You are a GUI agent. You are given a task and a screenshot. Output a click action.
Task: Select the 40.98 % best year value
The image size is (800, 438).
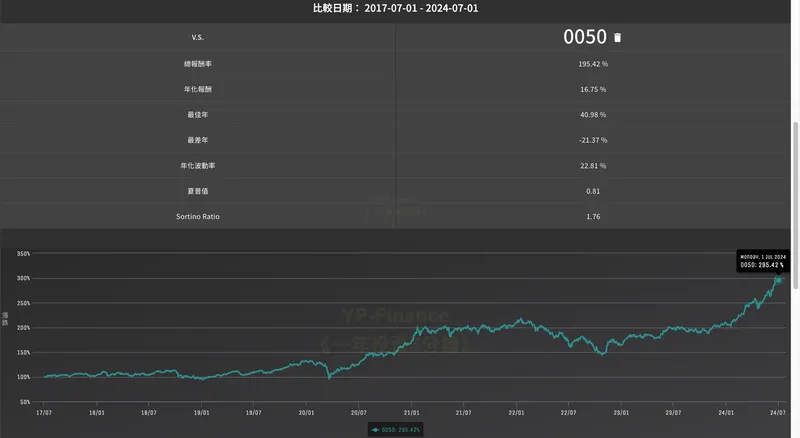(593, 115)
